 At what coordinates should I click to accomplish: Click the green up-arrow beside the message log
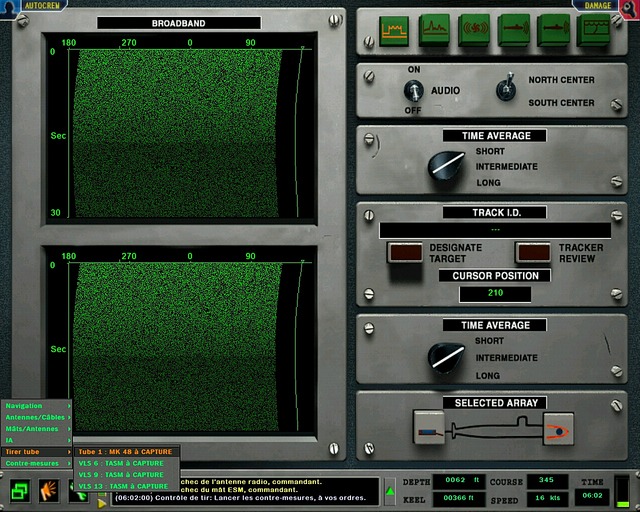(x=390, y=491)
